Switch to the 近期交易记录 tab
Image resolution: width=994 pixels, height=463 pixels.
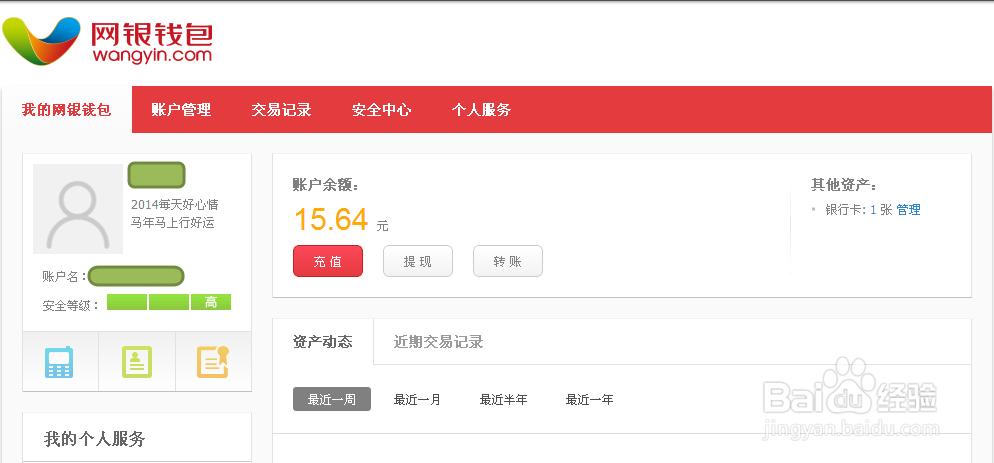pos(439,342)
